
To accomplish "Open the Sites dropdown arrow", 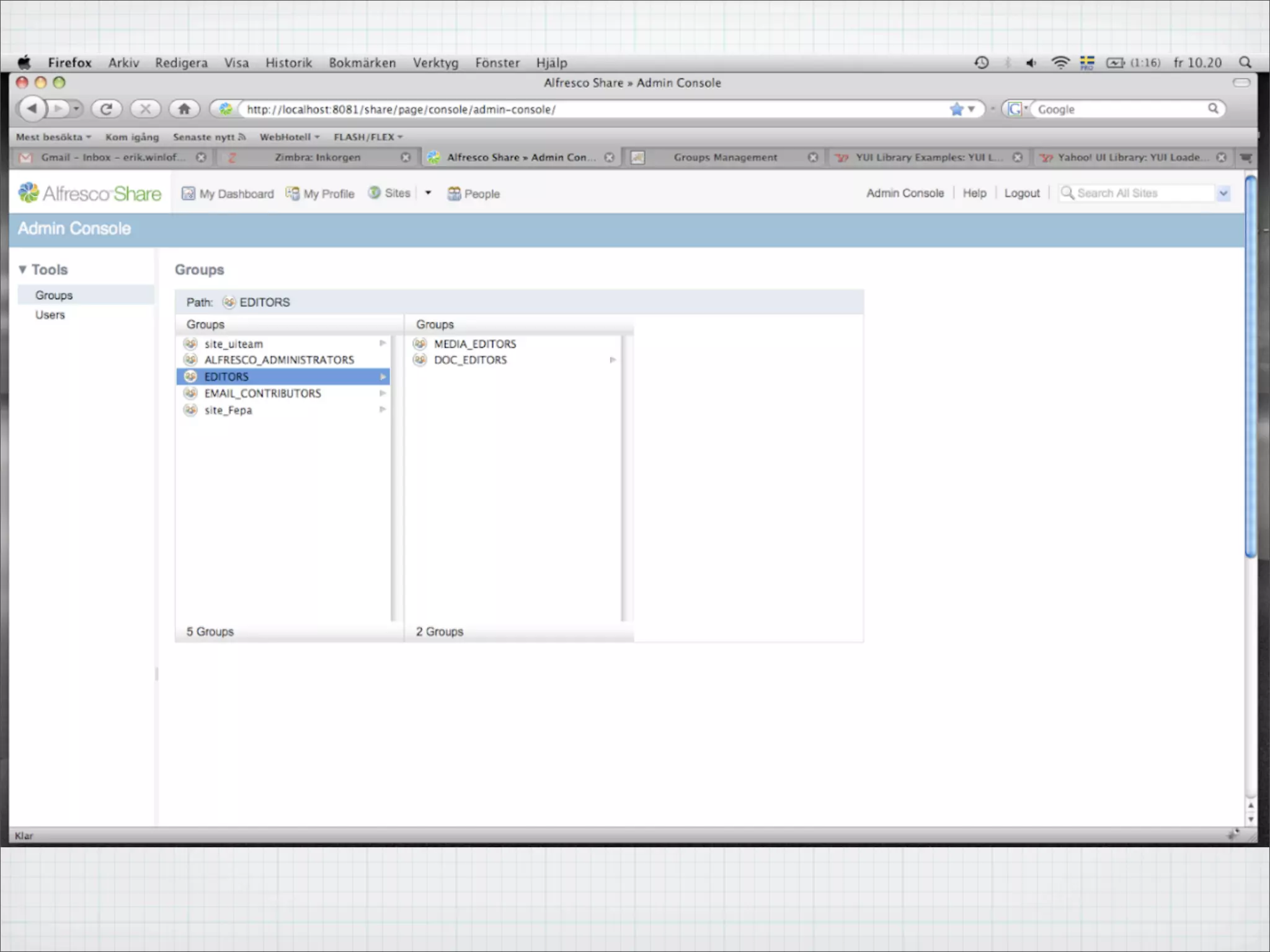I will (x=428, y=193).
